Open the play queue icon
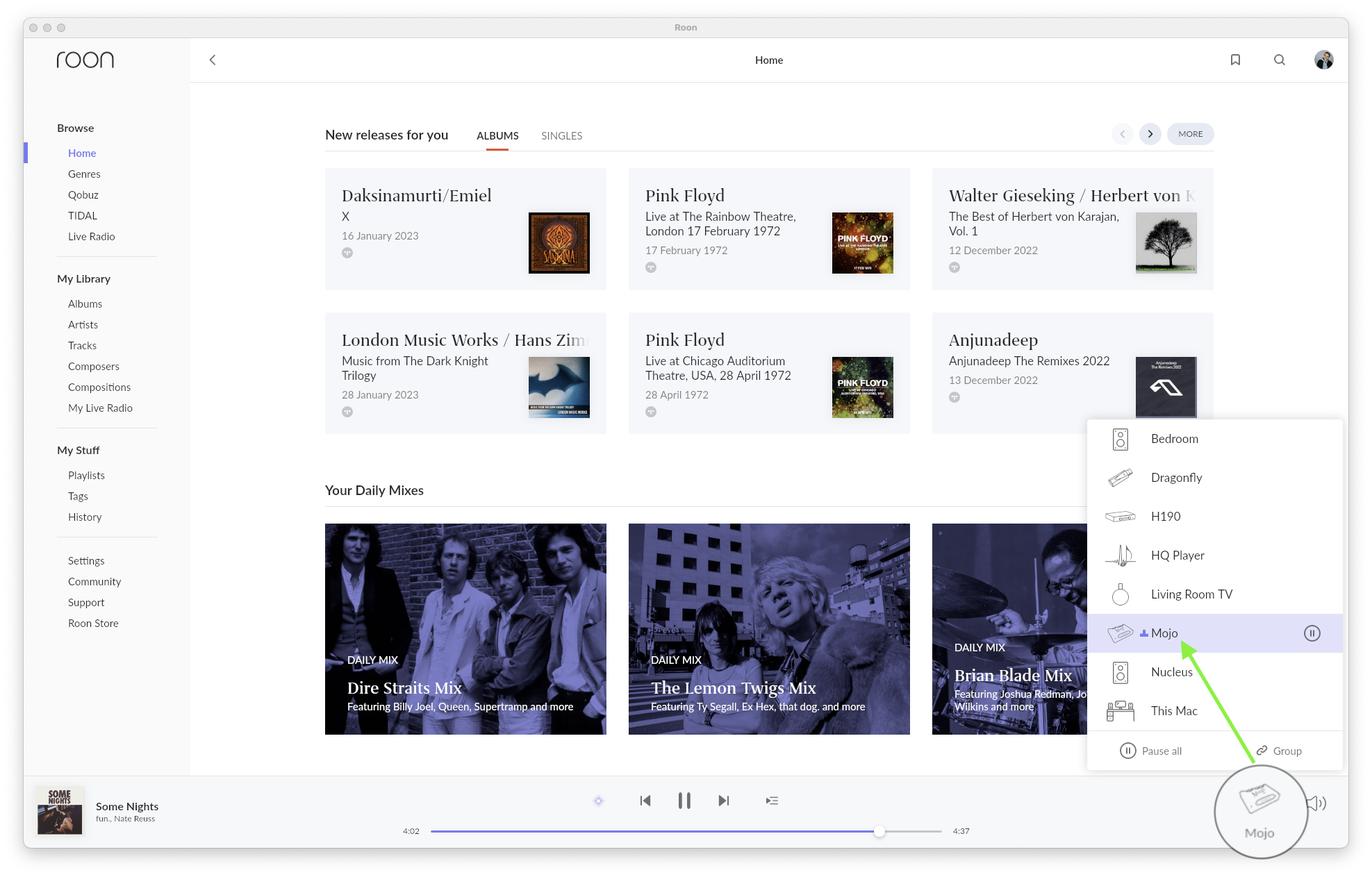Image resolution: width=1372 pixels, height=877 pixels. point(772,801)
